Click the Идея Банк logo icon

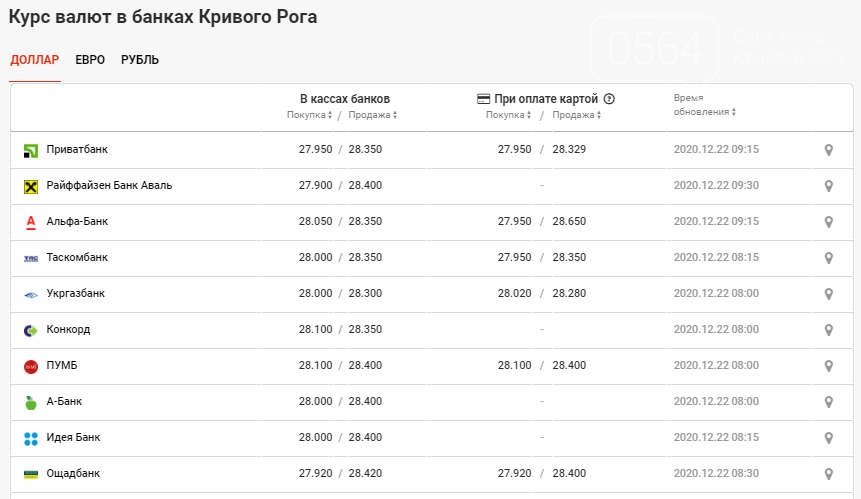pos(30,438)
